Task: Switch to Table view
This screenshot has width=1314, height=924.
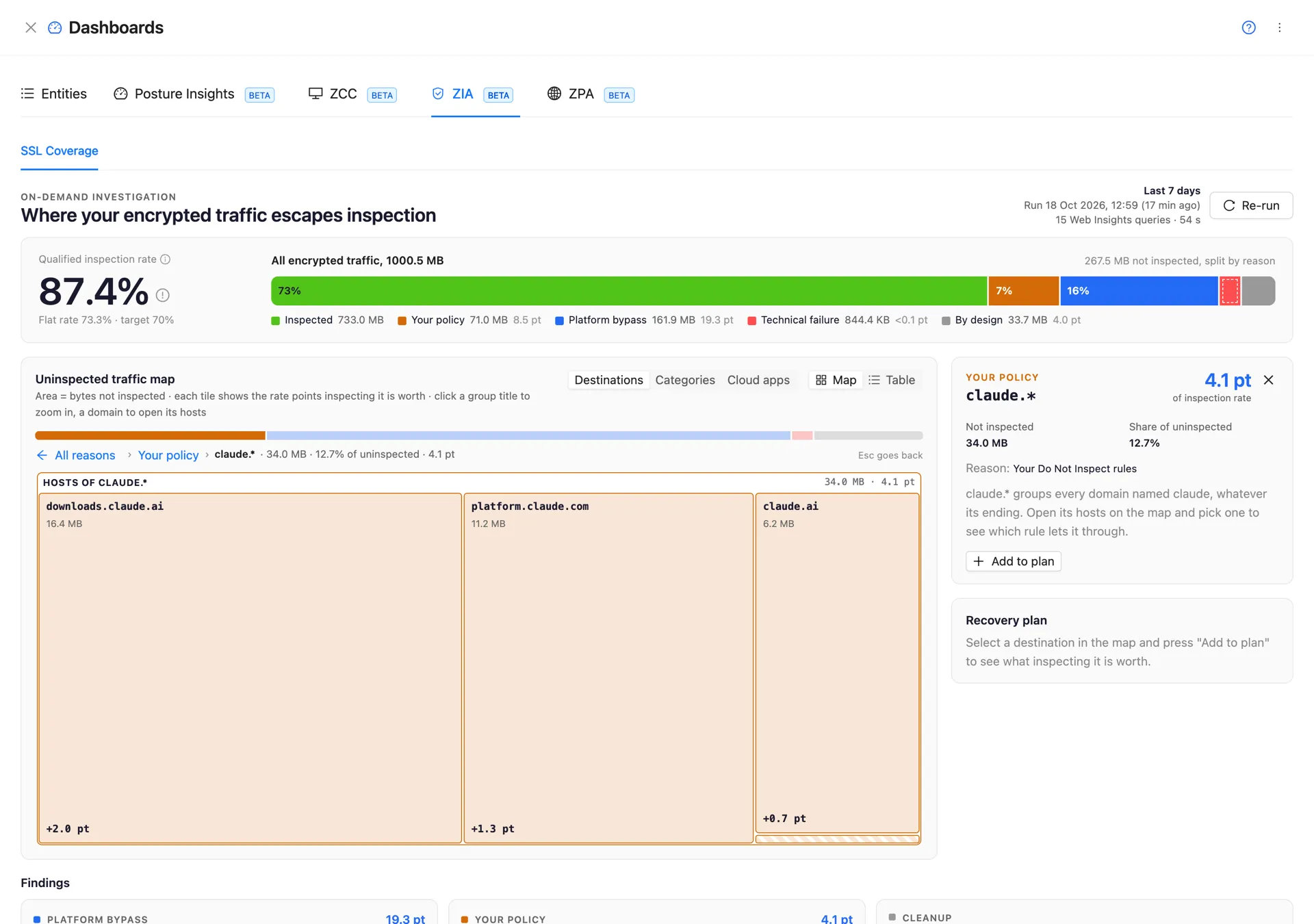Action: pos(892,380)
